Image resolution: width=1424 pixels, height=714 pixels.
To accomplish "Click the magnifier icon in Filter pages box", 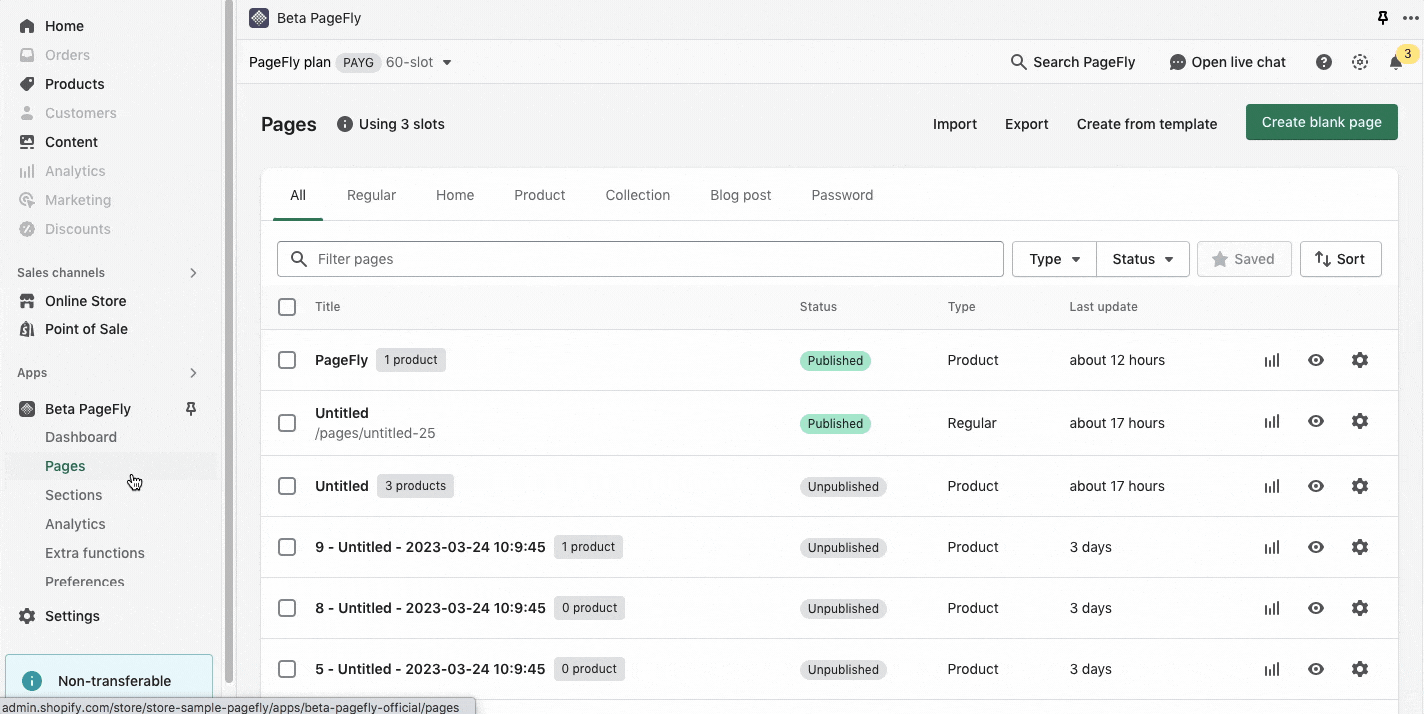I will pos(298,259).
